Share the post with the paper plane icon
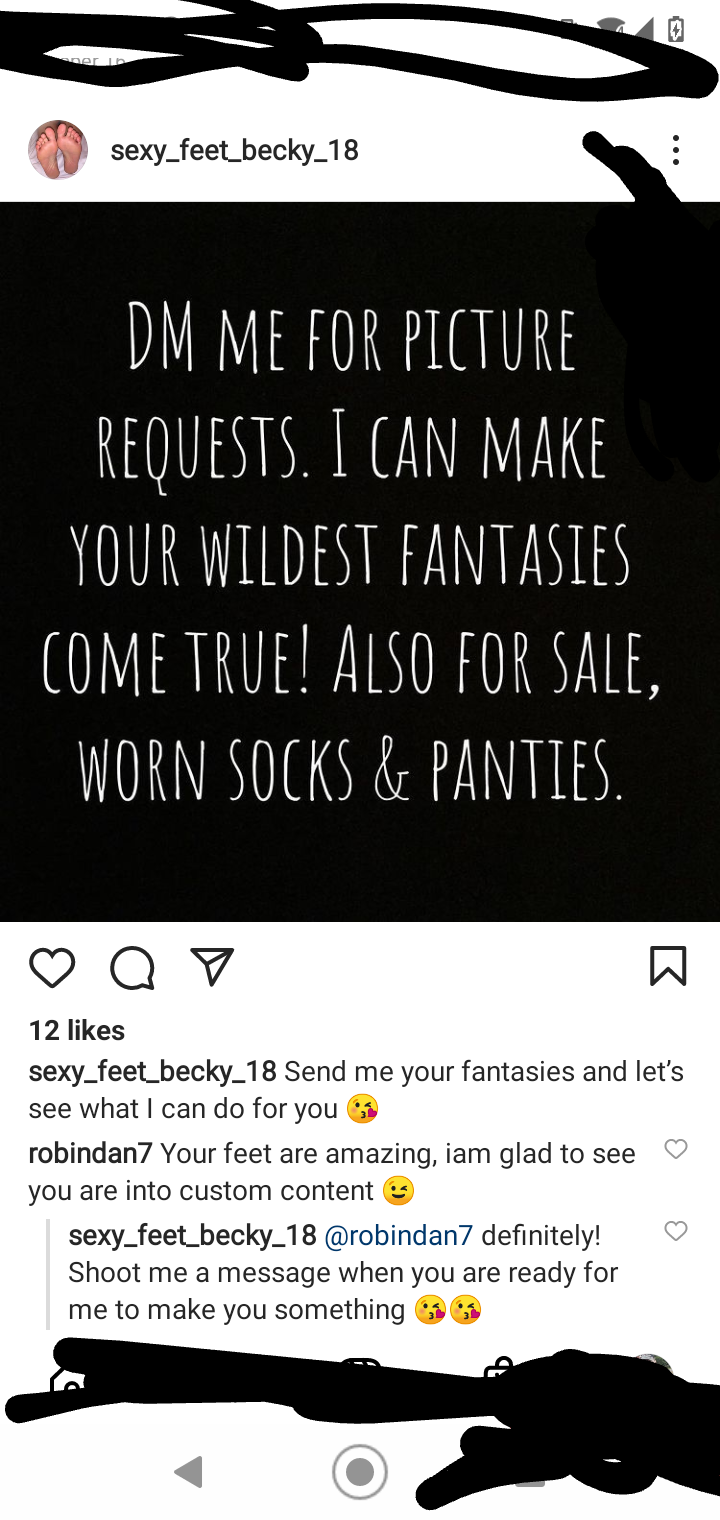The height and width of the screenshot is (1520, 720). coord(212,966)
